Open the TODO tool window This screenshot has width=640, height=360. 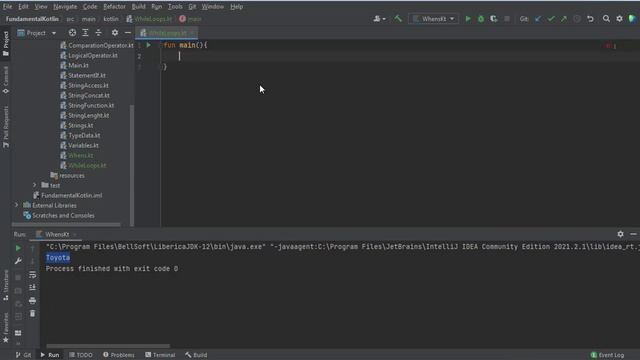point(81,355)
